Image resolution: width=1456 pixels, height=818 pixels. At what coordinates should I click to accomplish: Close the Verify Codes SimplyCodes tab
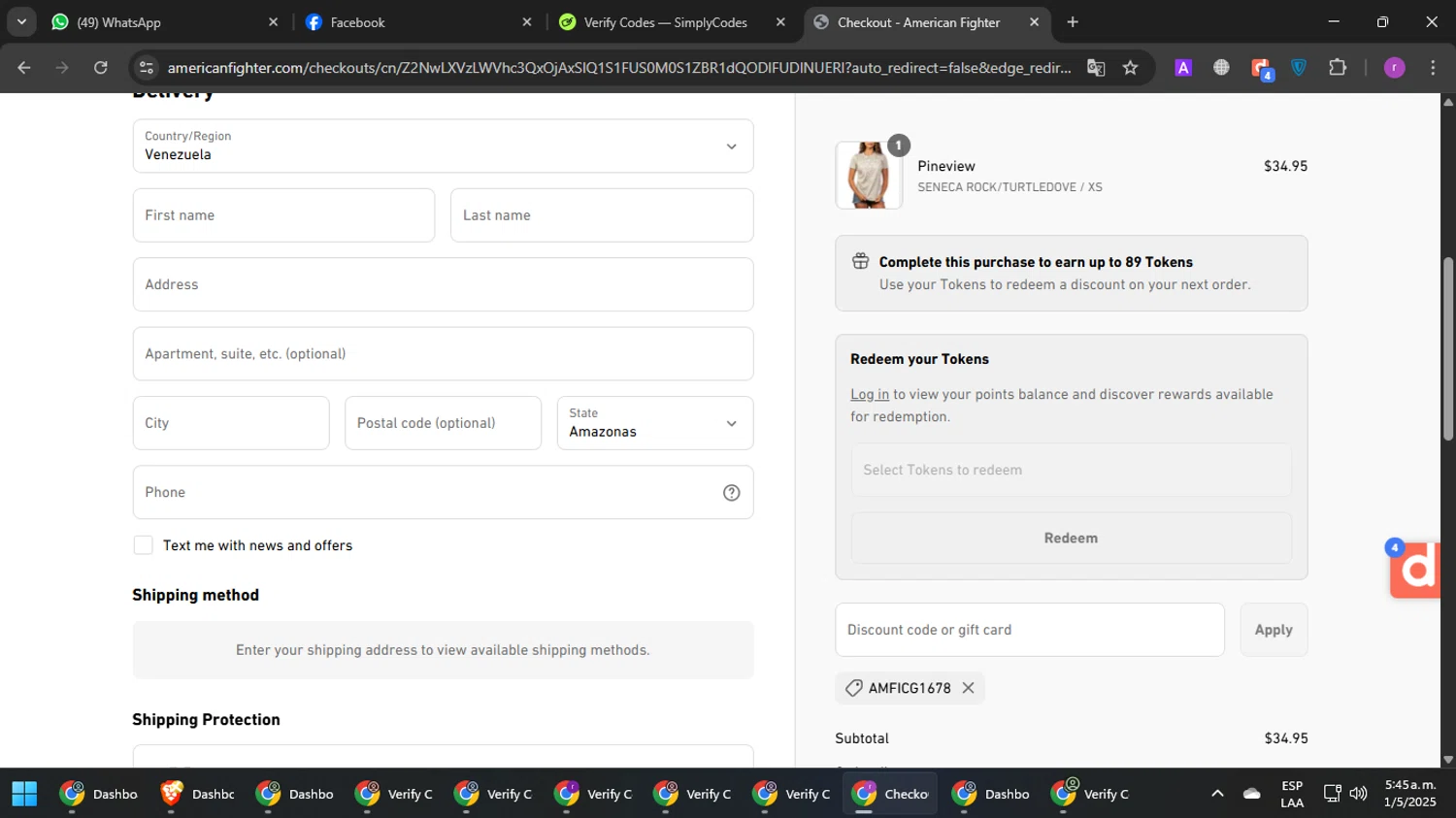tap(780, 22)
